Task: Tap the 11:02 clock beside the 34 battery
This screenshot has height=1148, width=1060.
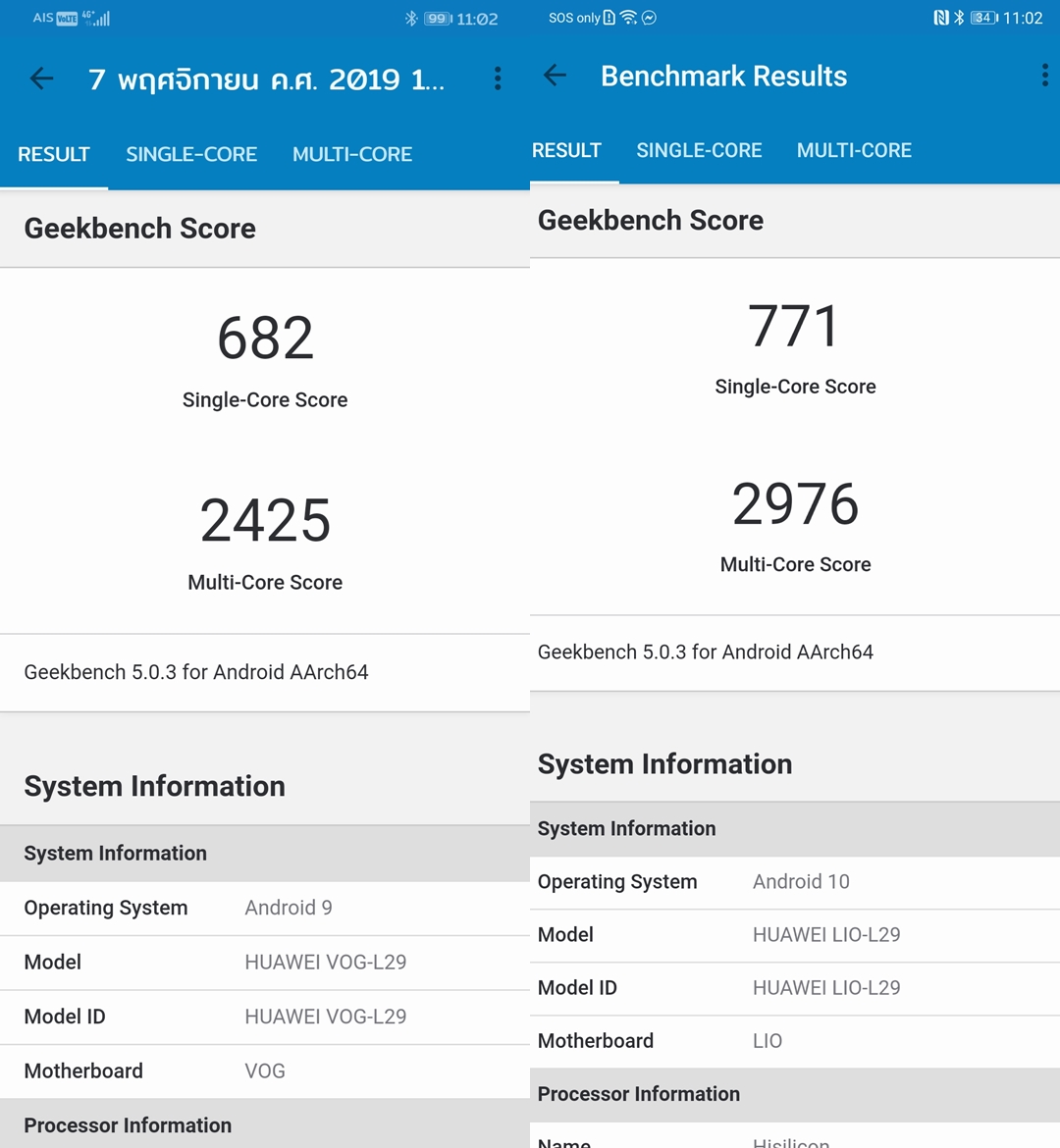Action: click(x=1023, y=18)
